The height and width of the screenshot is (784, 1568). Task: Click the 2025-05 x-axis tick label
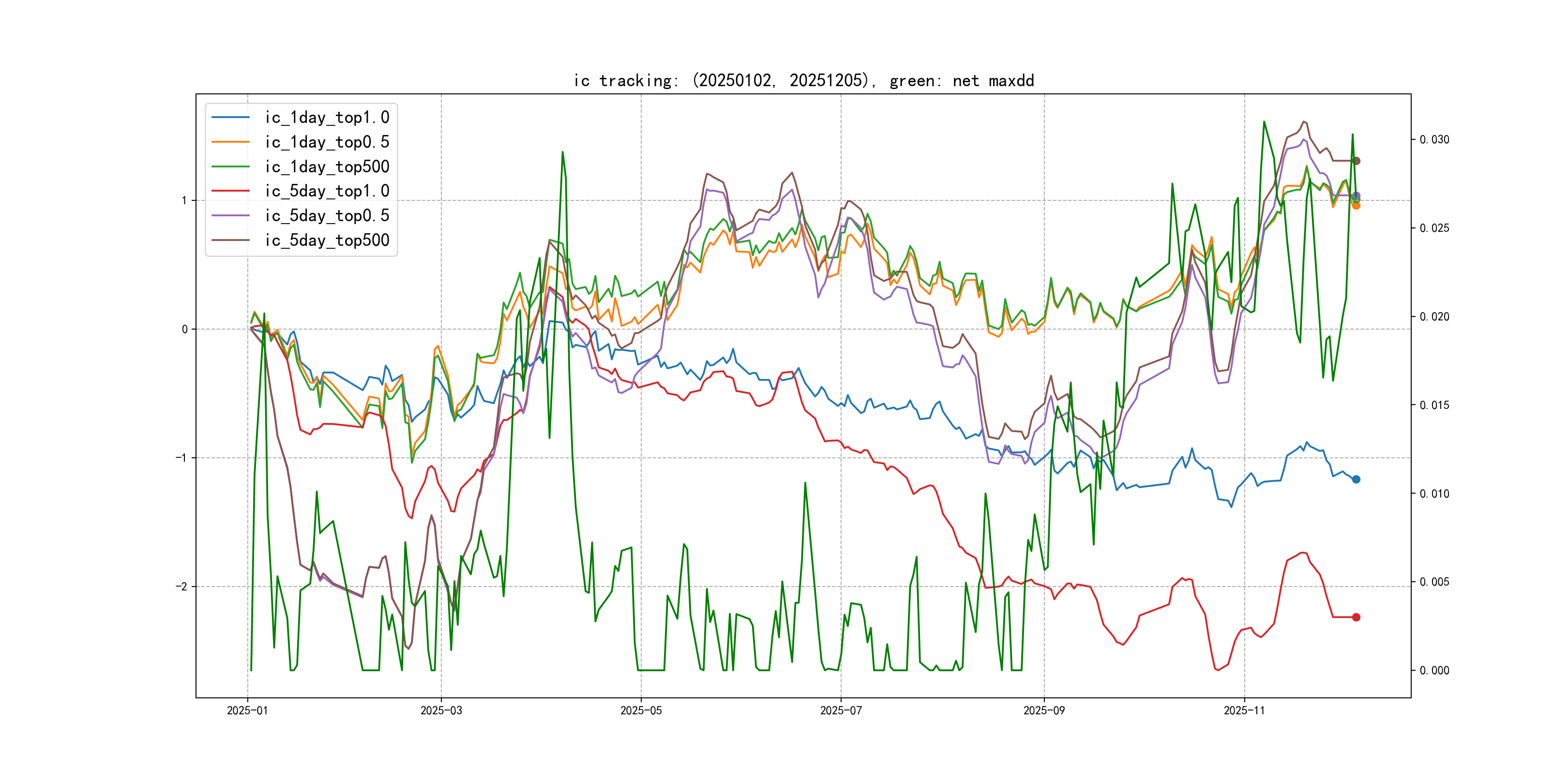coord(641,710)
